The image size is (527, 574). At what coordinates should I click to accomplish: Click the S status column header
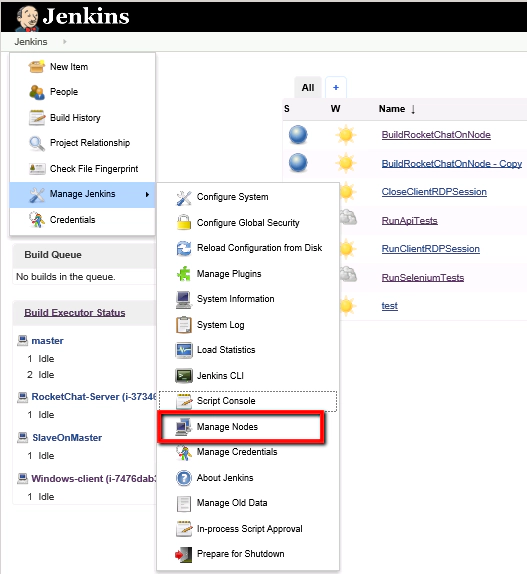(x=287, y=109)
